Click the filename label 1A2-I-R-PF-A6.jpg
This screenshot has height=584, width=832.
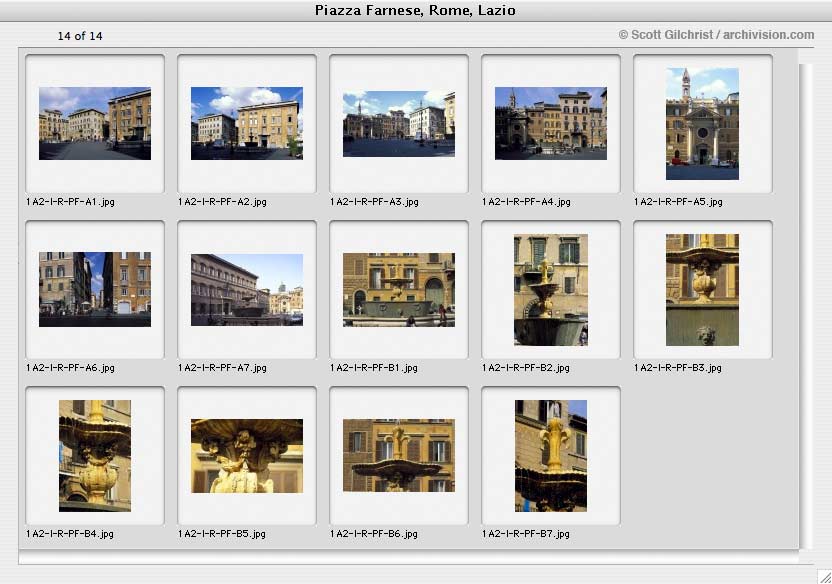(x=70, y=368)
